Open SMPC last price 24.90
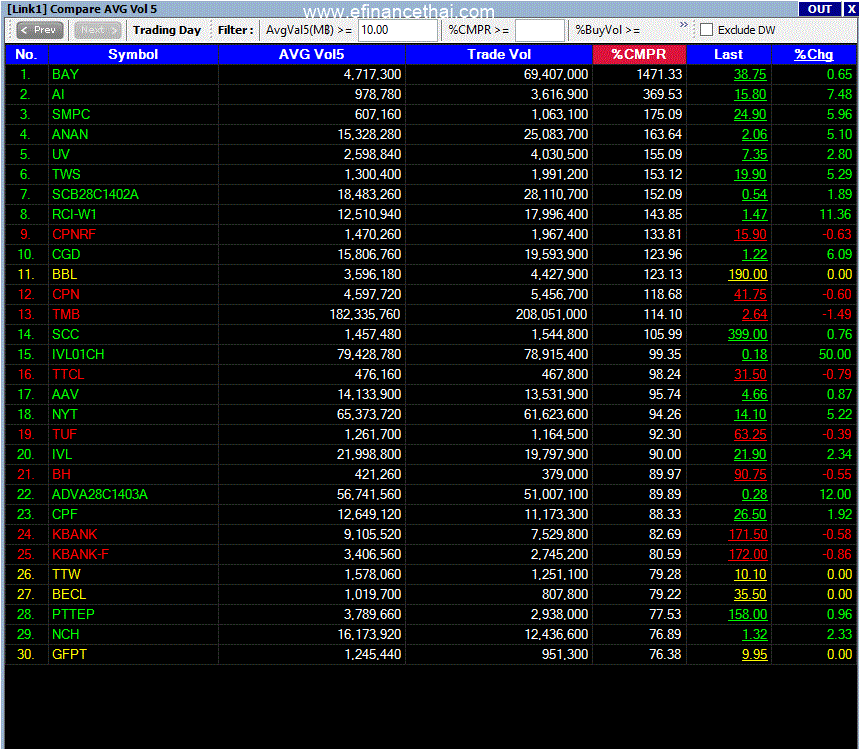859x749 pixels. (x=750, y=115)
